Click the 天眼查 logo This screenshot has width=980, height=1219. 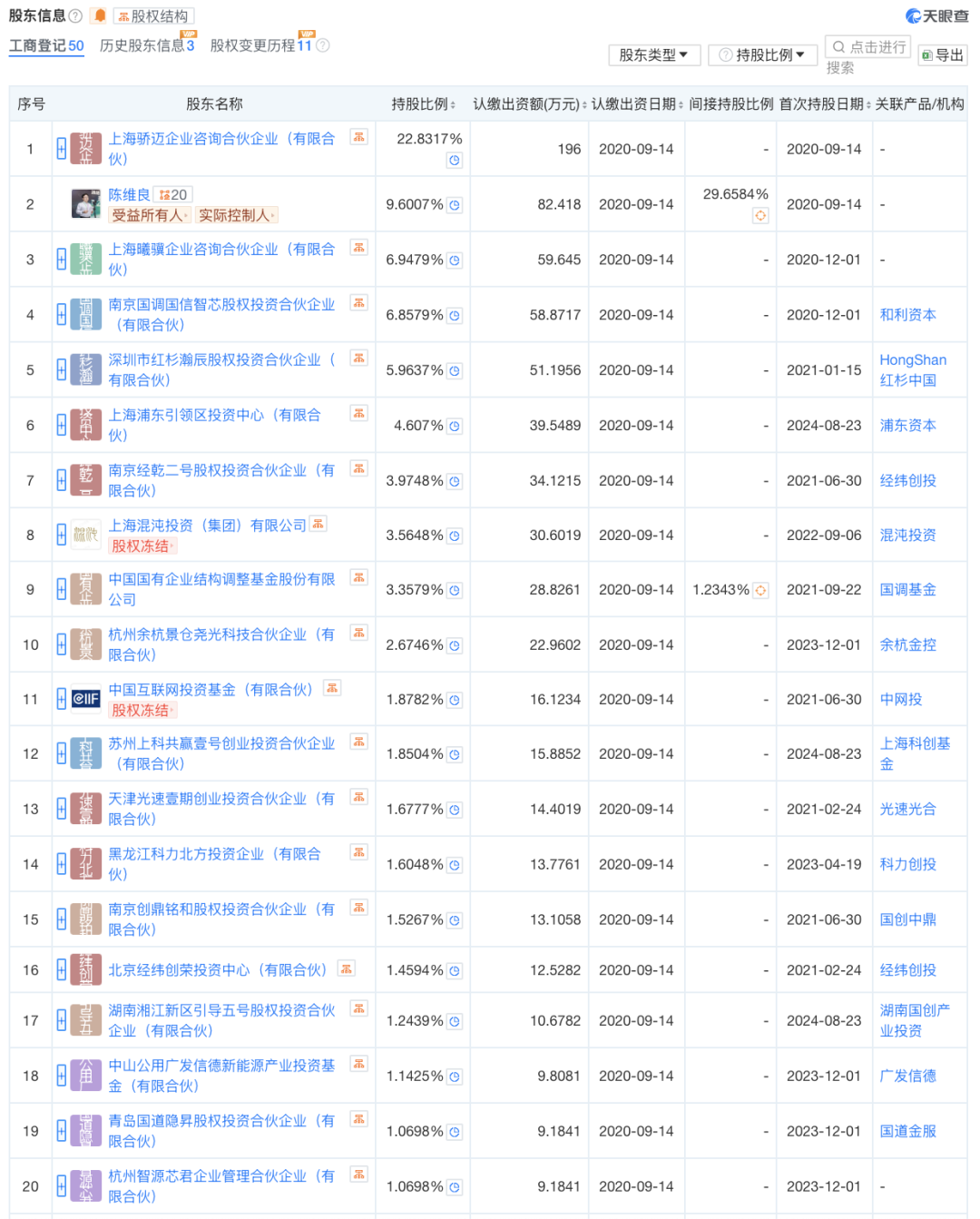[x=936, y=14]
